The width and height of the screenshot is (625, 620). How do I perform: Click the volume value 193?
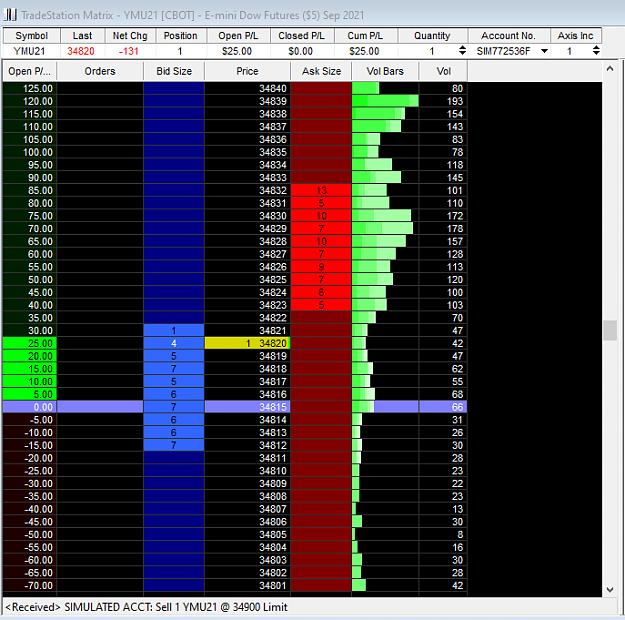click(x=455, y=101)
